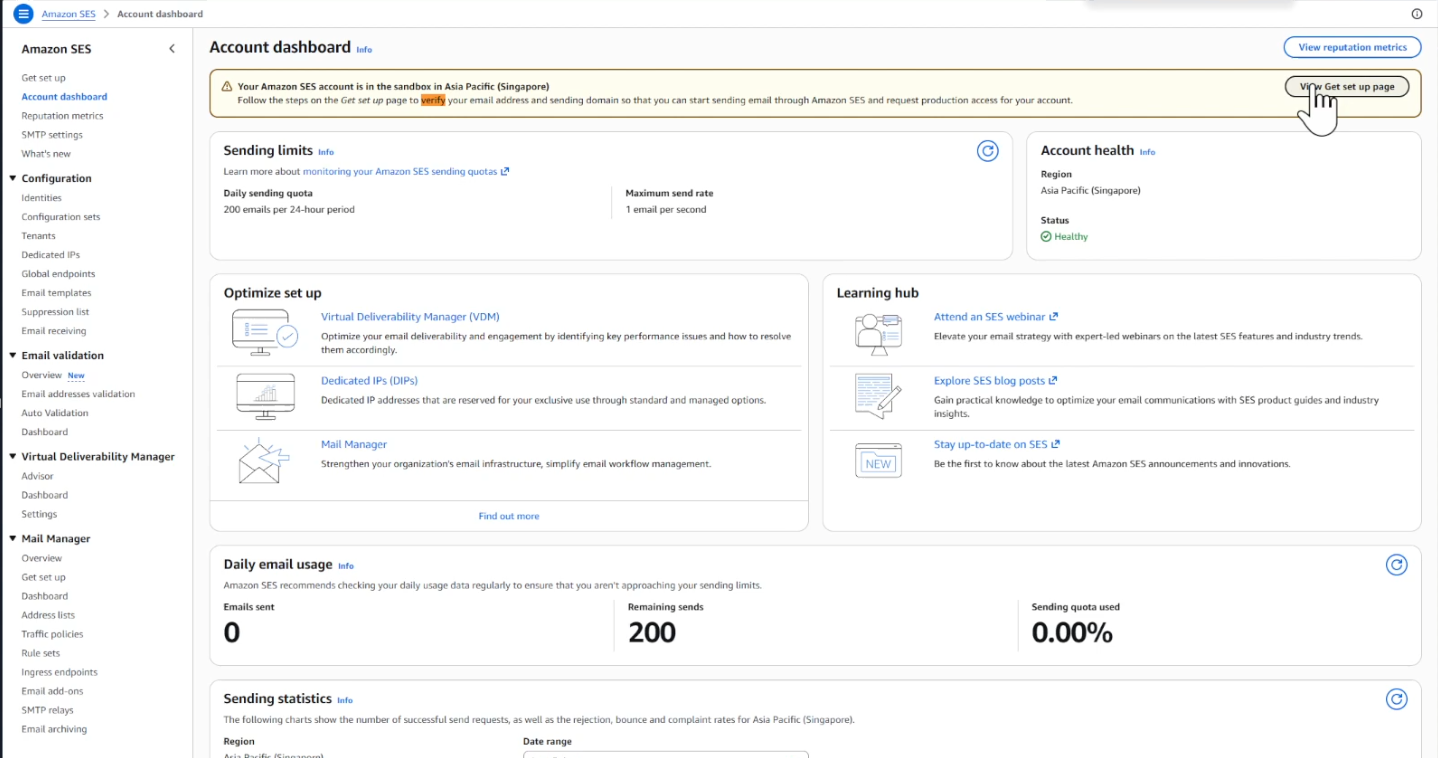Open Email receiving in sidebar
Image resolution: width=1438 pixels, height=758 pixels.
[x=54, y=331]
